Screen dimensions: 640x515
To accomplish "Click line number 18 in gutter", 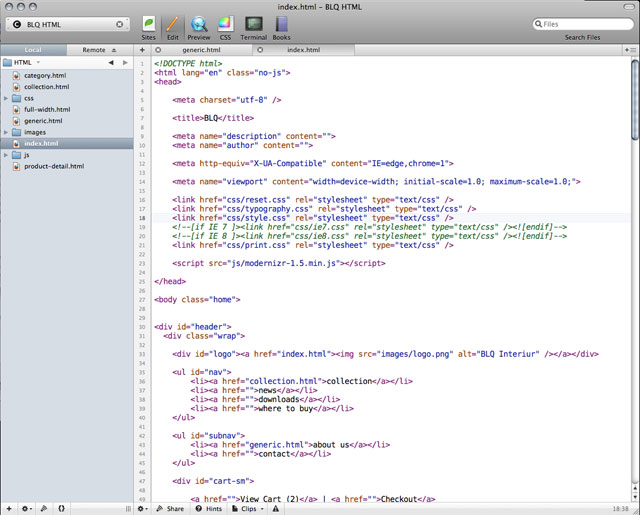I will [x=142, y=218].
